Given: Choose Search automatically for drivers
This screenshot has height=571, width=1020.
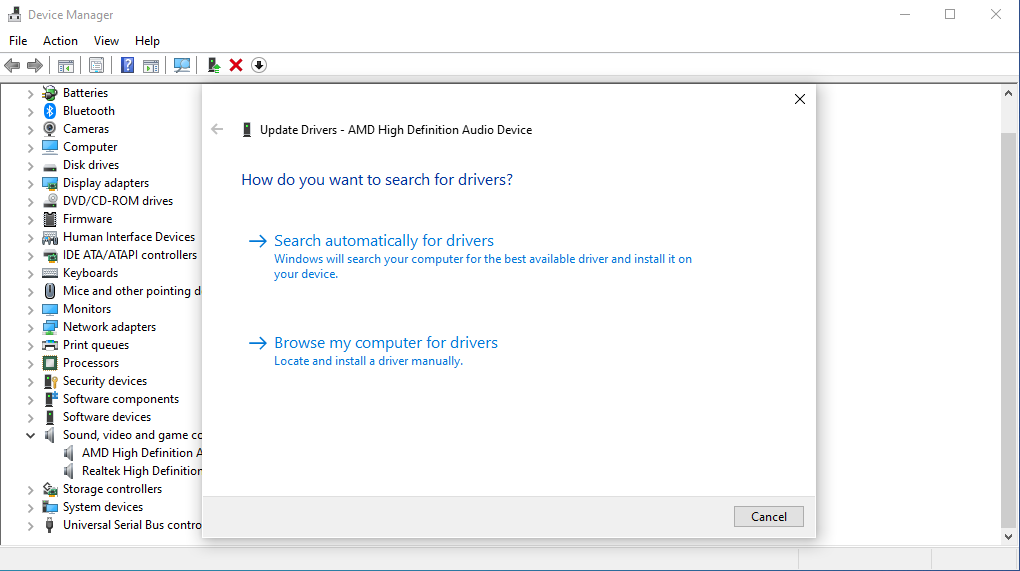Looking at the screenshot, I should pyautogui.click(x=384, y=241).
